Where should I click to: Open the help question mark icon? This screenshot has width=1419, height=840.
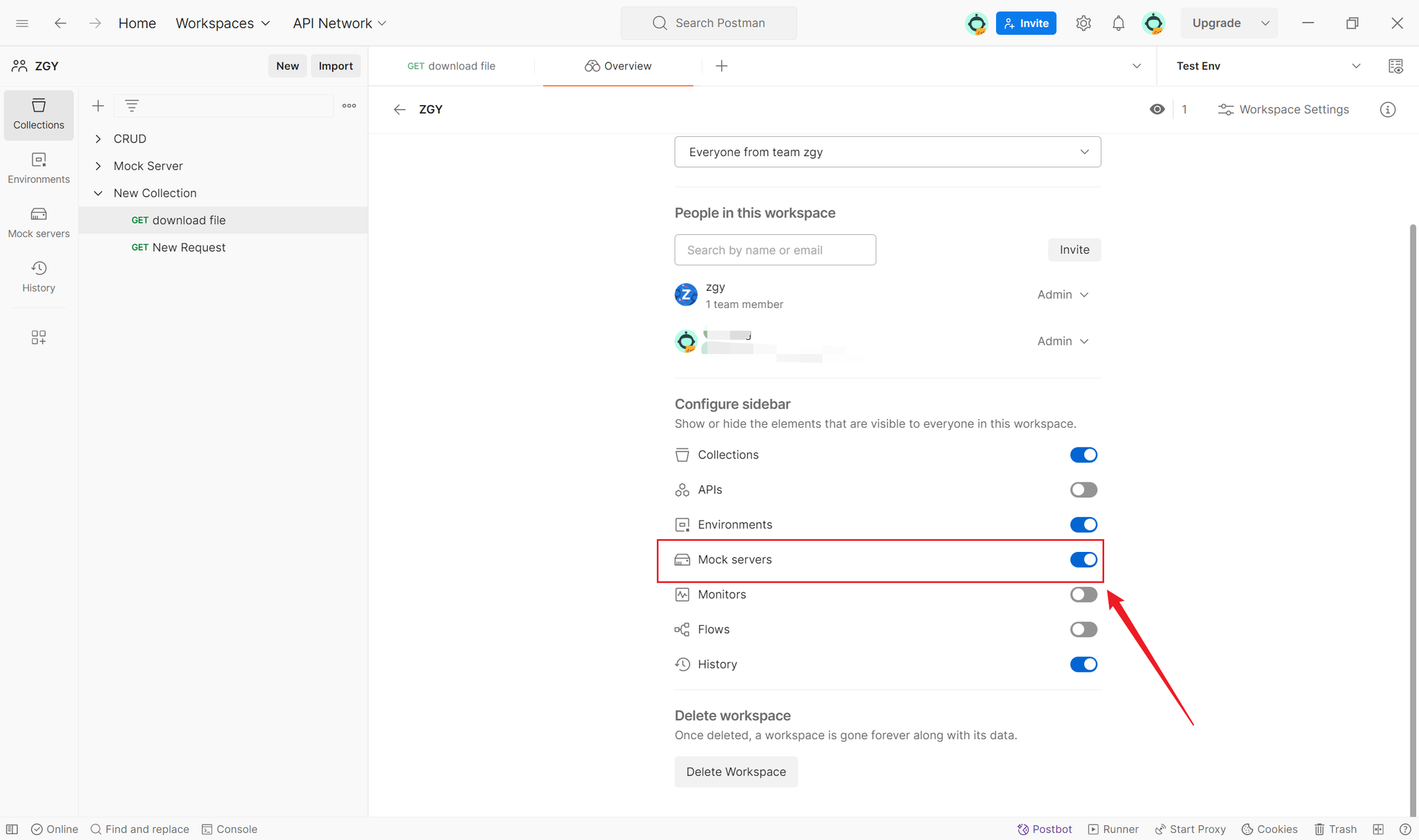[1405, 829]
